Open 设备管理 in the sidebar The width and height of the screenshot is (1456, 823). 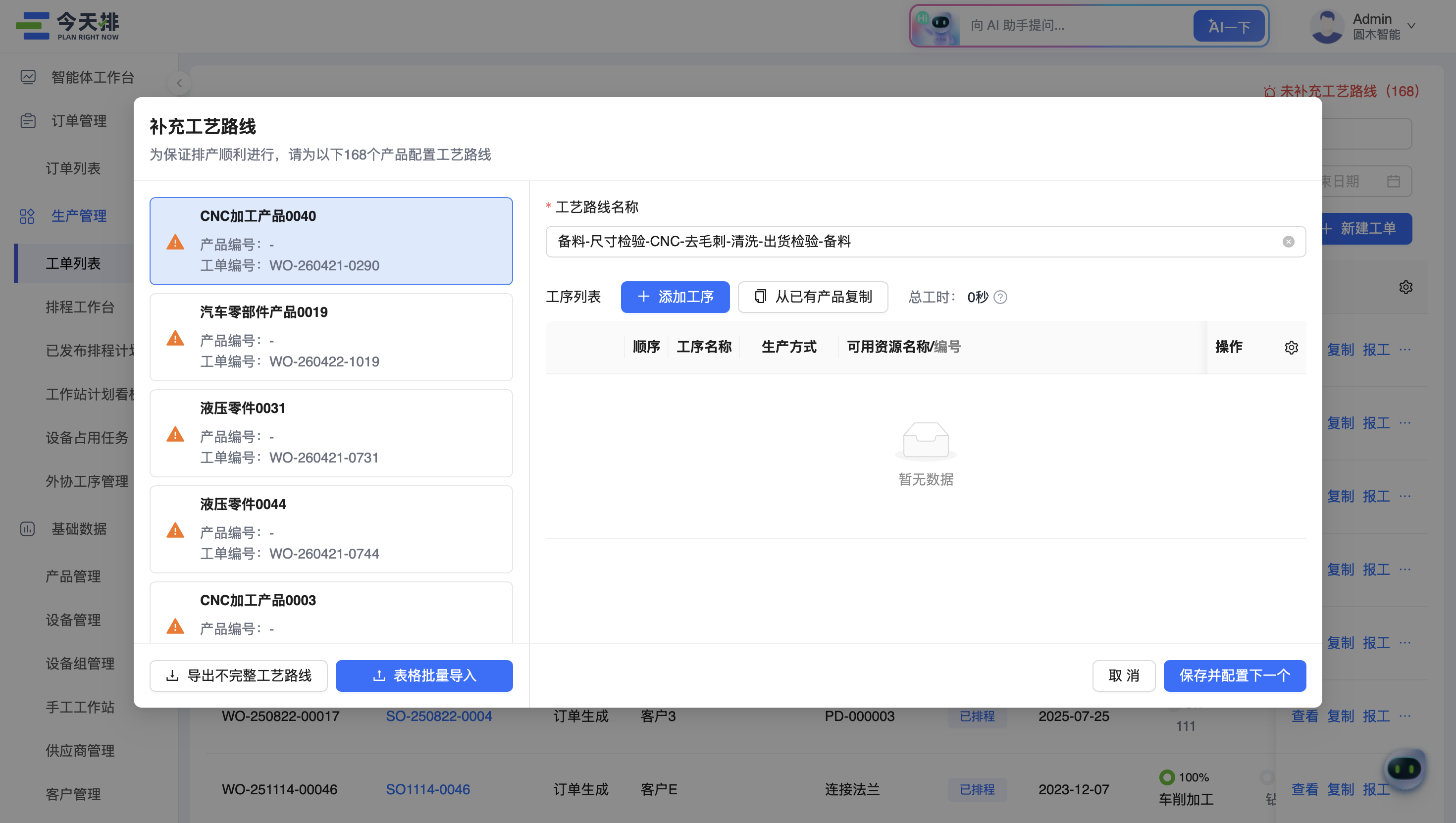coord(73,619)
